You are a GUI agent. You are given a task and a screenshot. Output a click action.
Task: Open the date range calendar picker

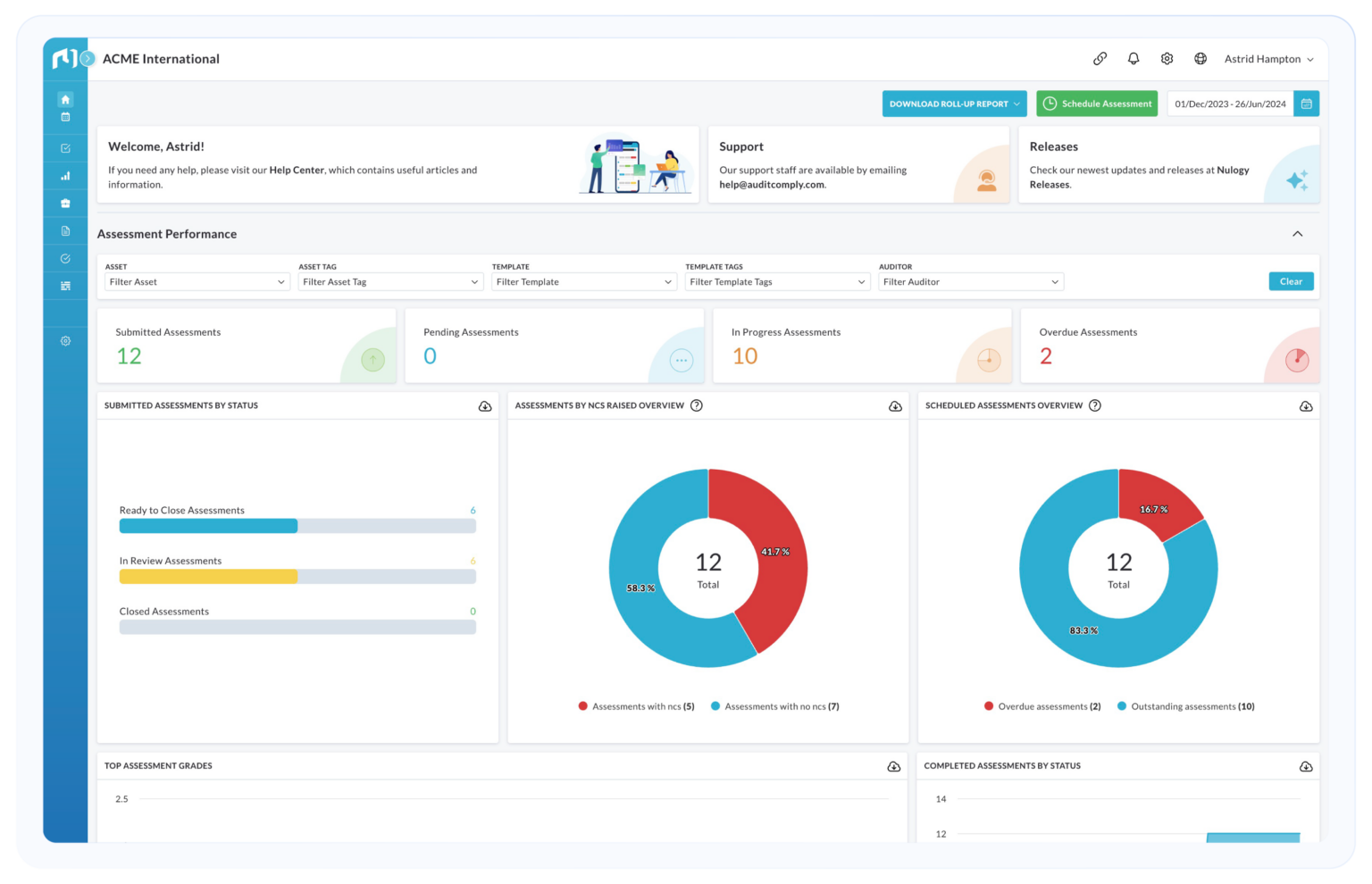click(1306, 104)
